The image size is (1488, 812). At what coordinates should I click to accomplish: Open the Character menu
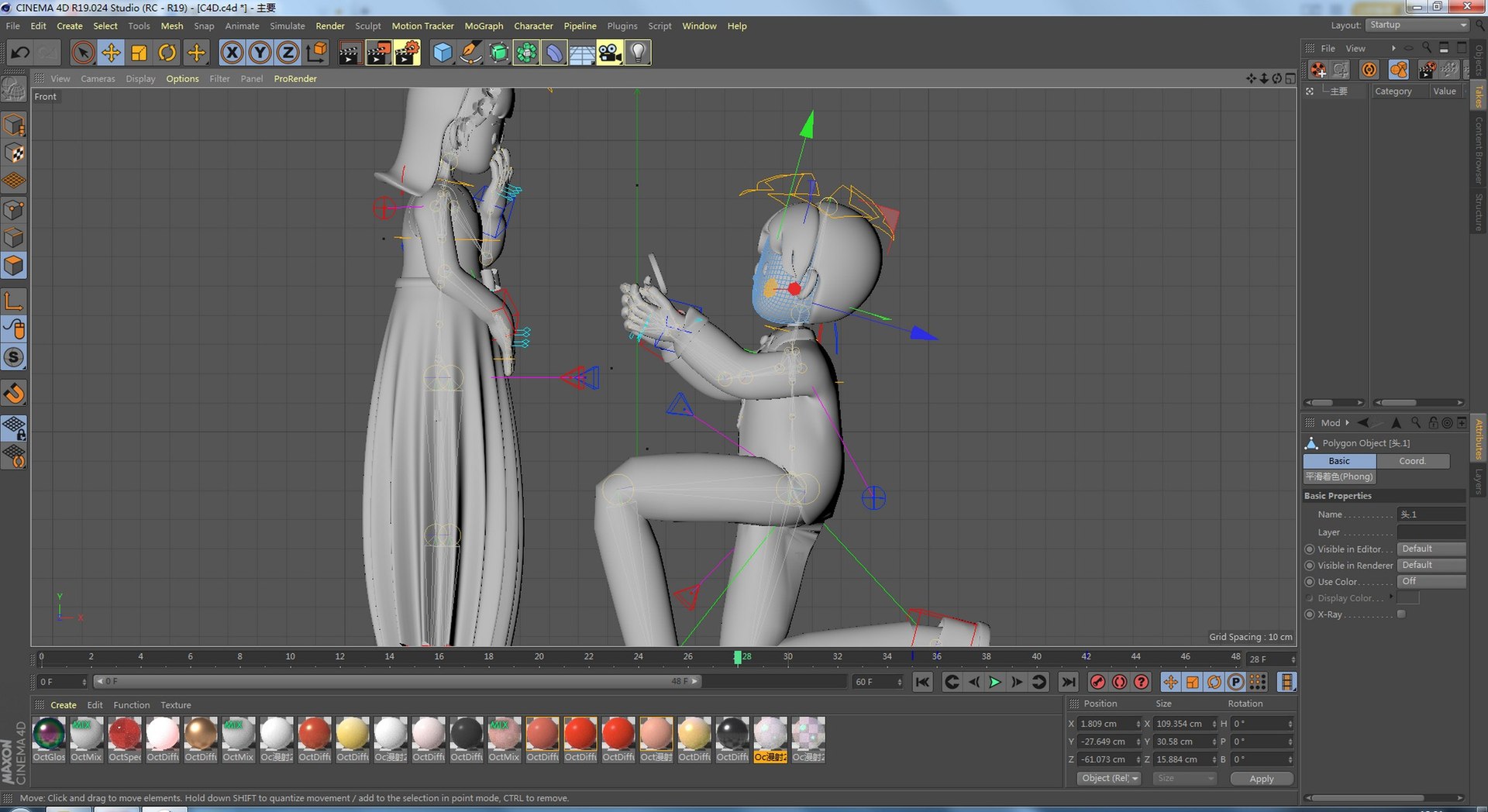pyautogui.click(x=533, y=26)
